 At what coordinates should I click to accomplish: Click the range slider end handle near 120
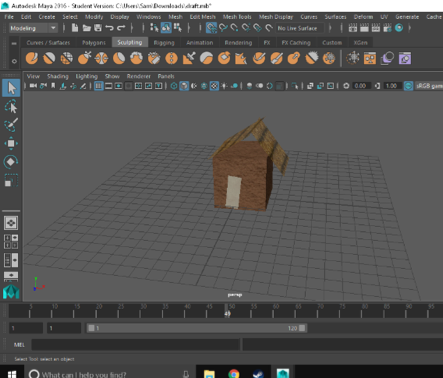click(302, 328)
